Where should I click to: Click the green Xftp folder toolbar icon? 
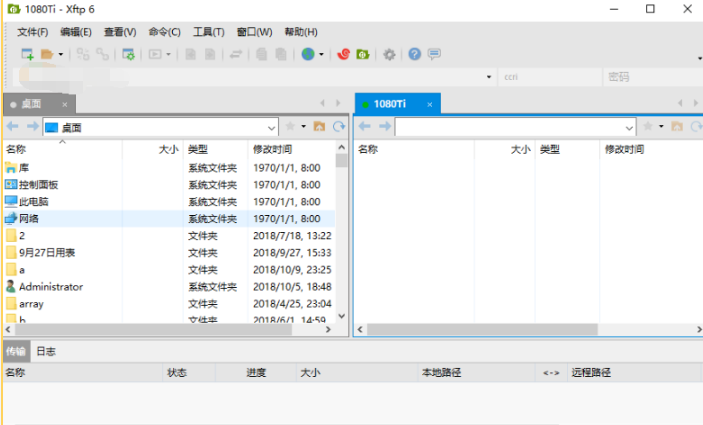(x=363, y=54)
